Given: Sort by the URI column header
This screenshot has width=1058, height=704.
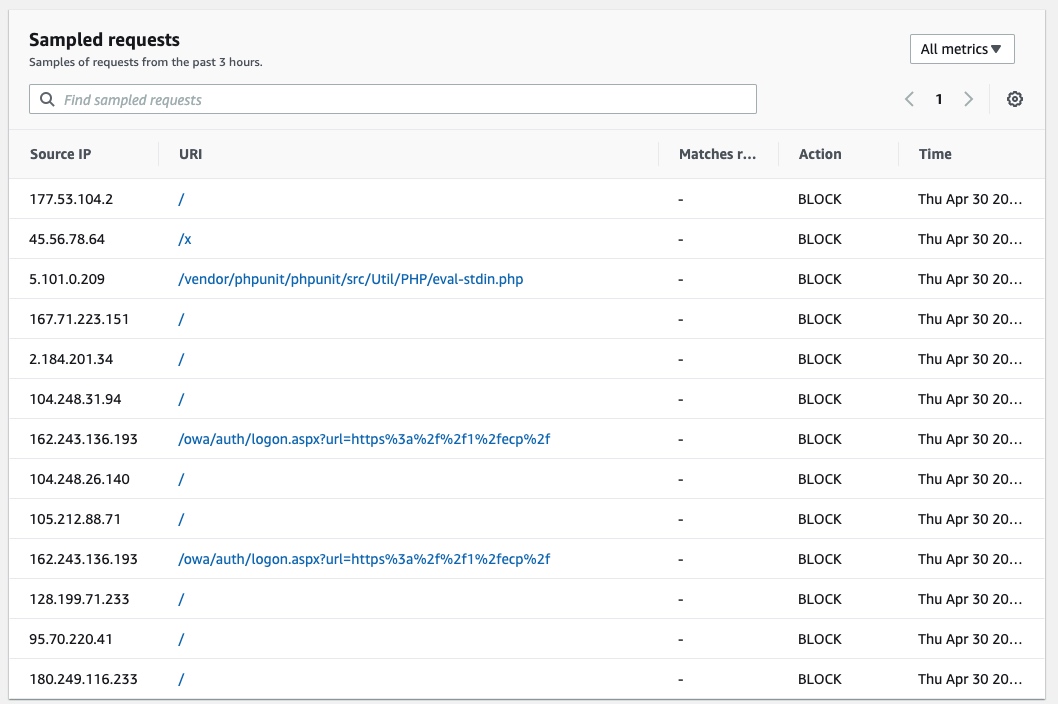Looking at the screenshot, I should pyautogui.click(x=190, y=154).
